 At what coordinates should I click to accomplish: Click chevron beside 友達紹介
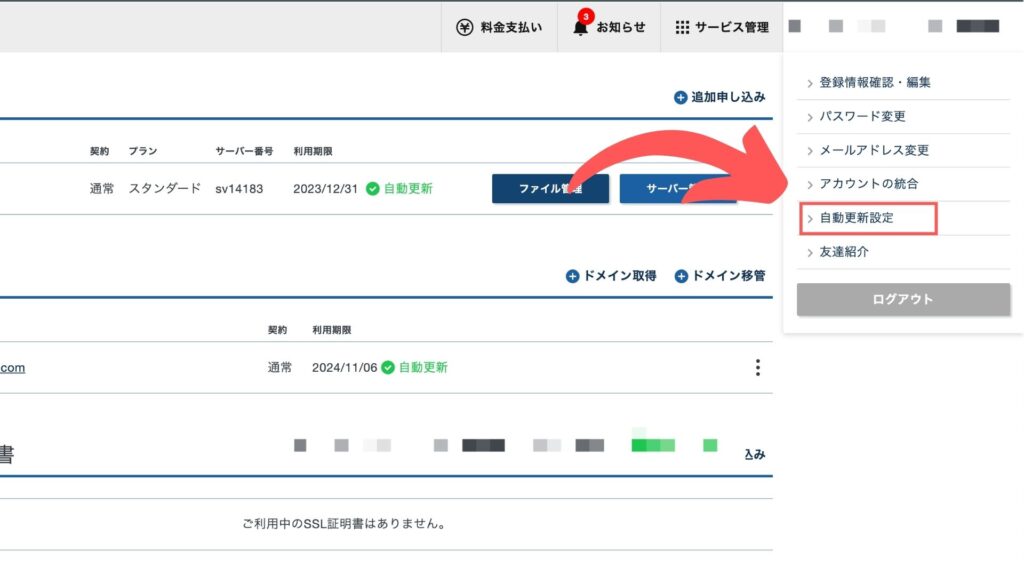pos(810,253)
